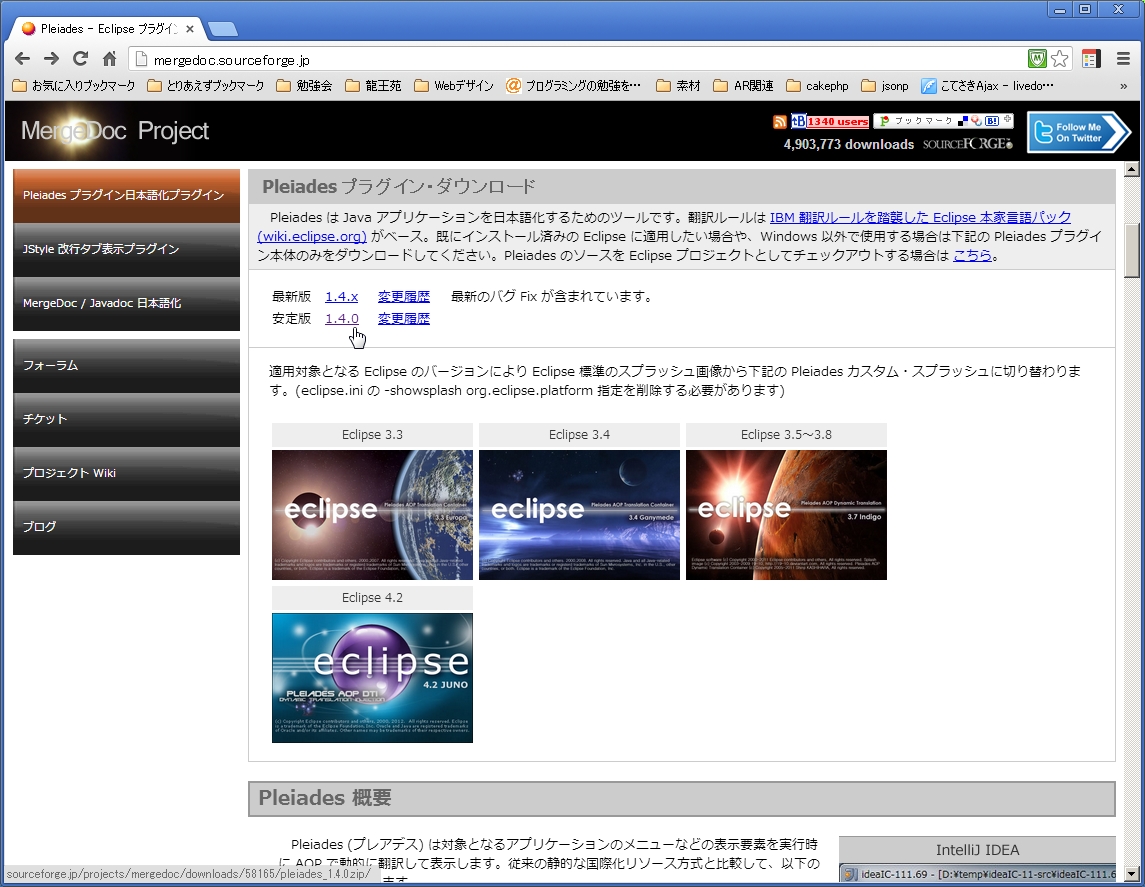
Task: Click the 1340 users Hatena counter
Action: (x=838, y=122)
